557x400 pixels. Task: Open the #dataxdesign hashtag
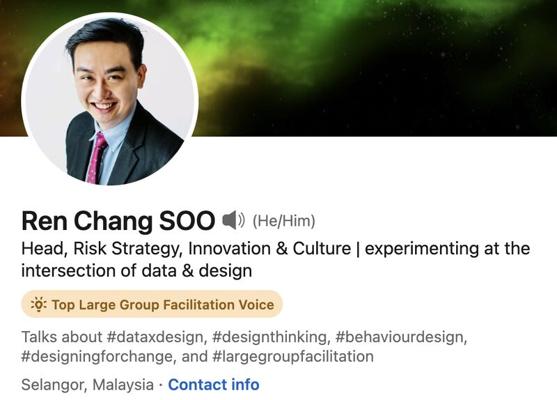156,337
